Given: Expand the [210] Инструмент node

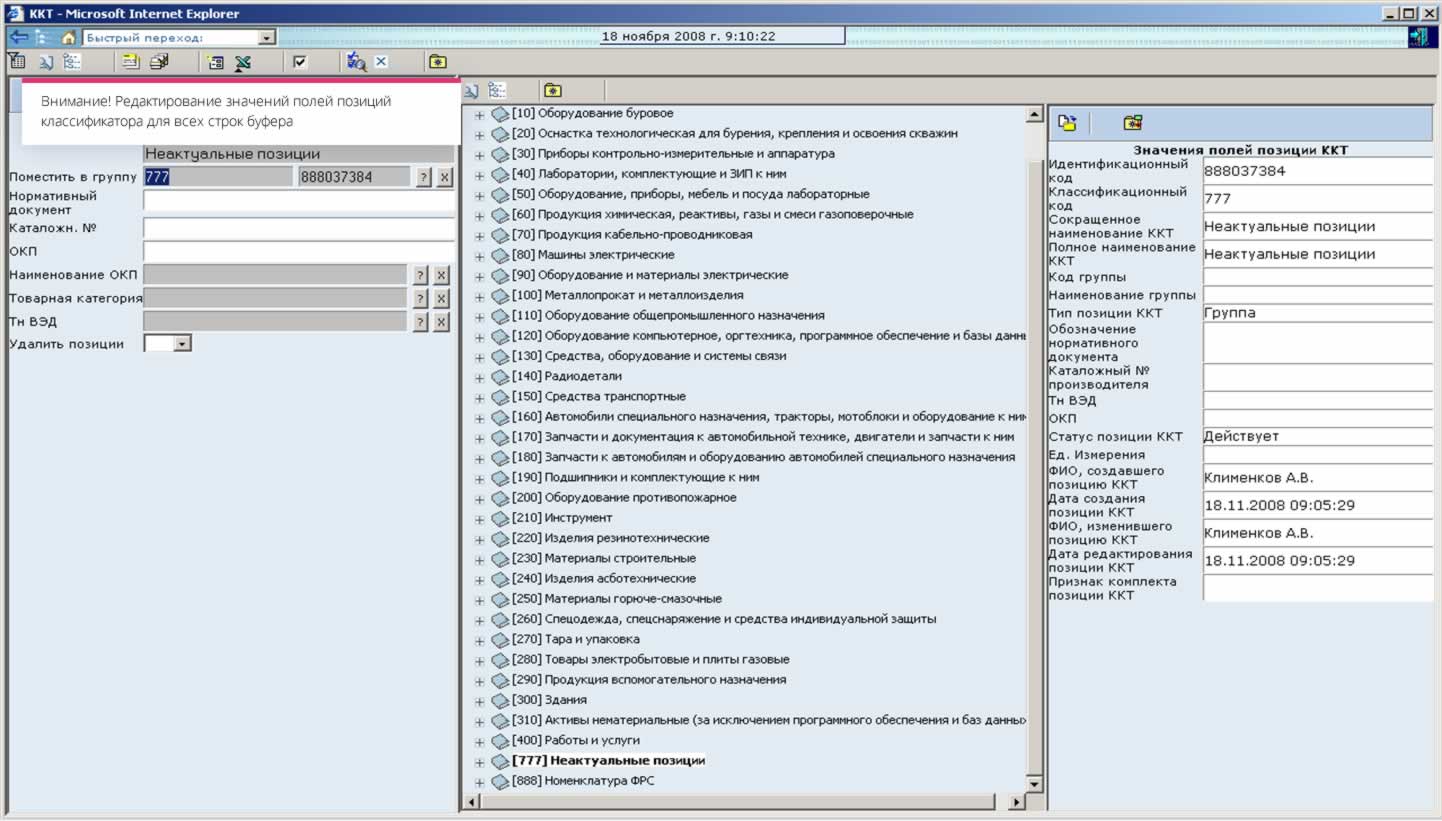Looking at the screenshot, I should coord(479,519).
